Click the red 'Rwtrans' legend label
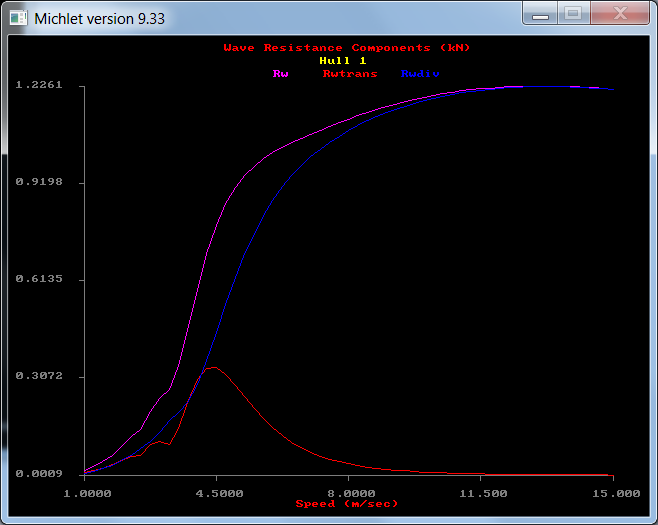658x525 pixels. (350, 73)
